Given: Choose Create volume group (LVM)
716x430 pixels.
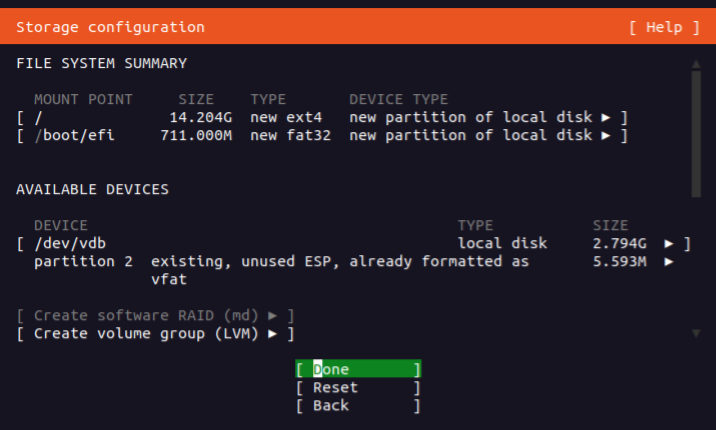Looking at the screenshot, I should point(146,333).
